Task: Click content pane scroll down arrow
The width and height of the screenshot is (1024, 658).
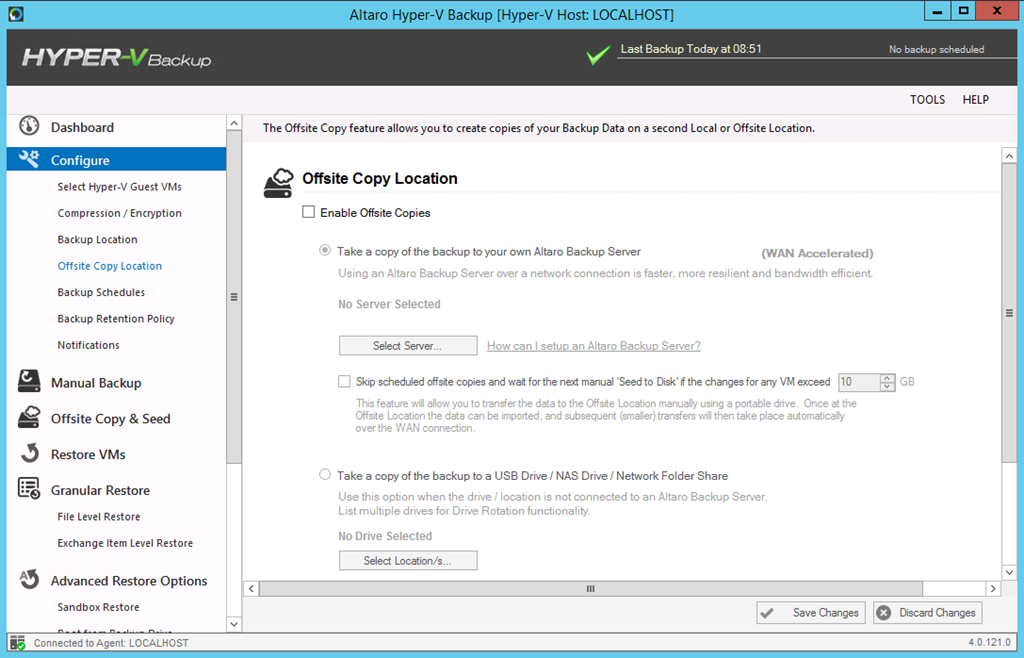Action: (1009, 572)
